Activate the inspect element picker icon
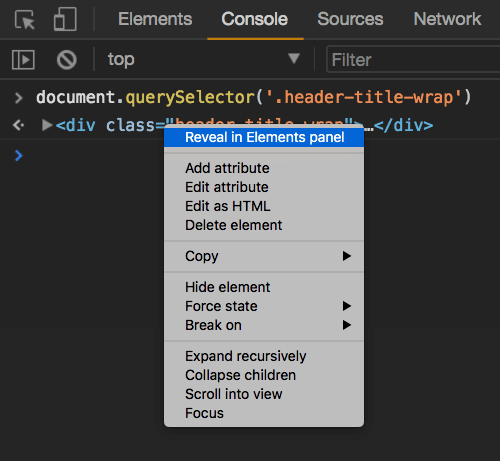 25,19
